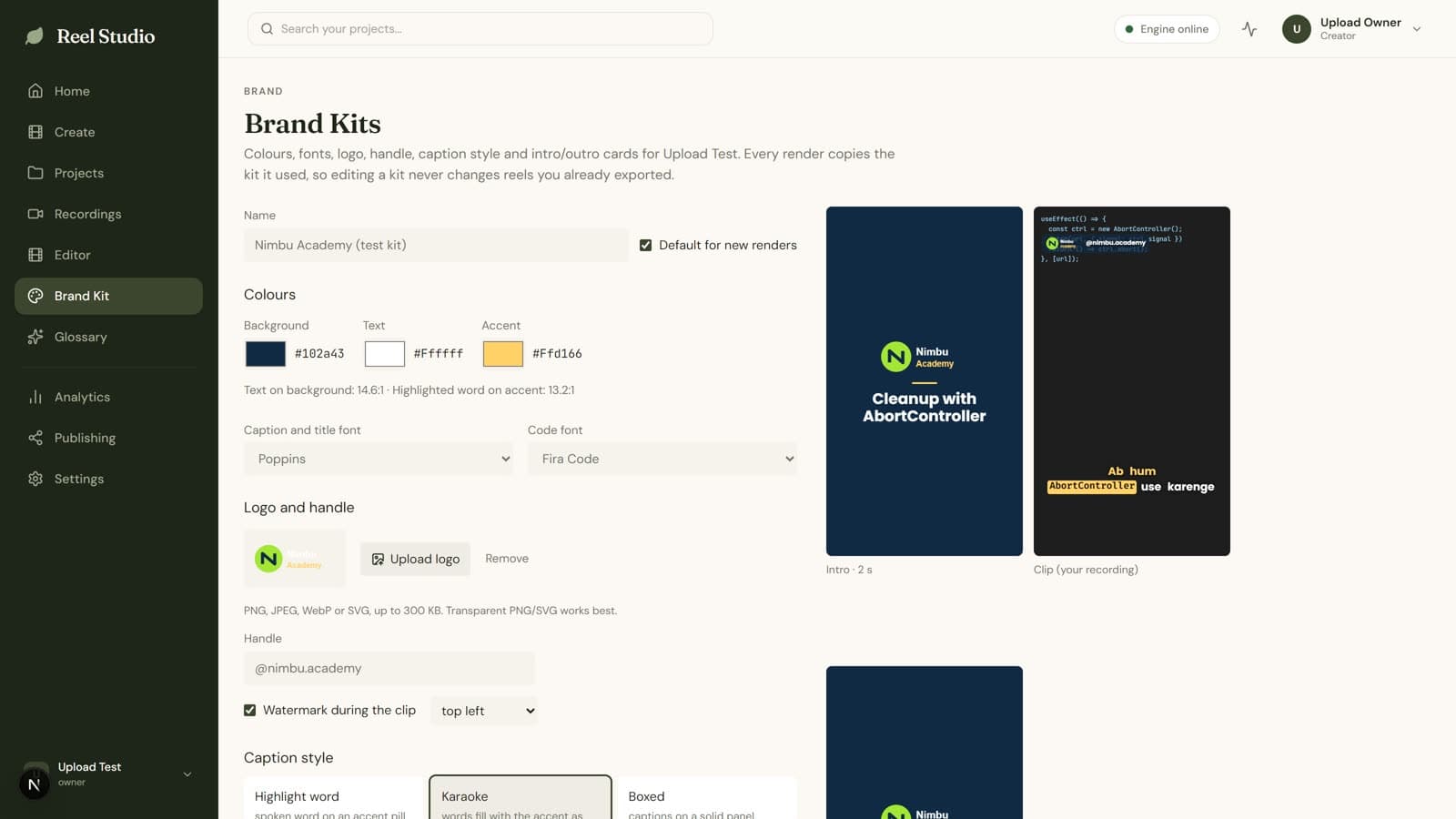Select the Boxed caption style
The width and height of the screenshot is (1456, 819).
tap(707, 798)
